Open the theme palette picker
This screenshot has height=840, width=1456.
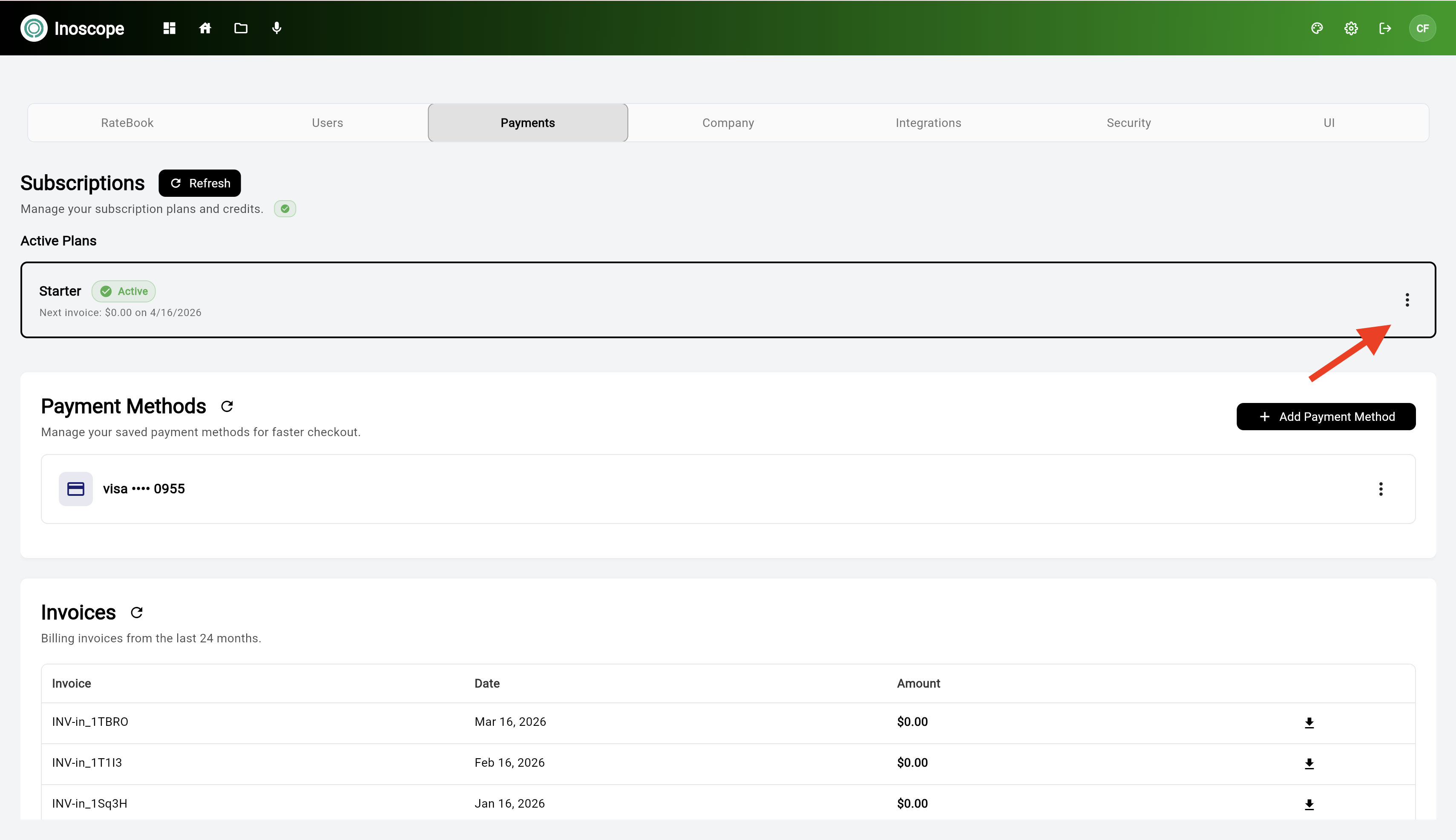(1317, 28)
